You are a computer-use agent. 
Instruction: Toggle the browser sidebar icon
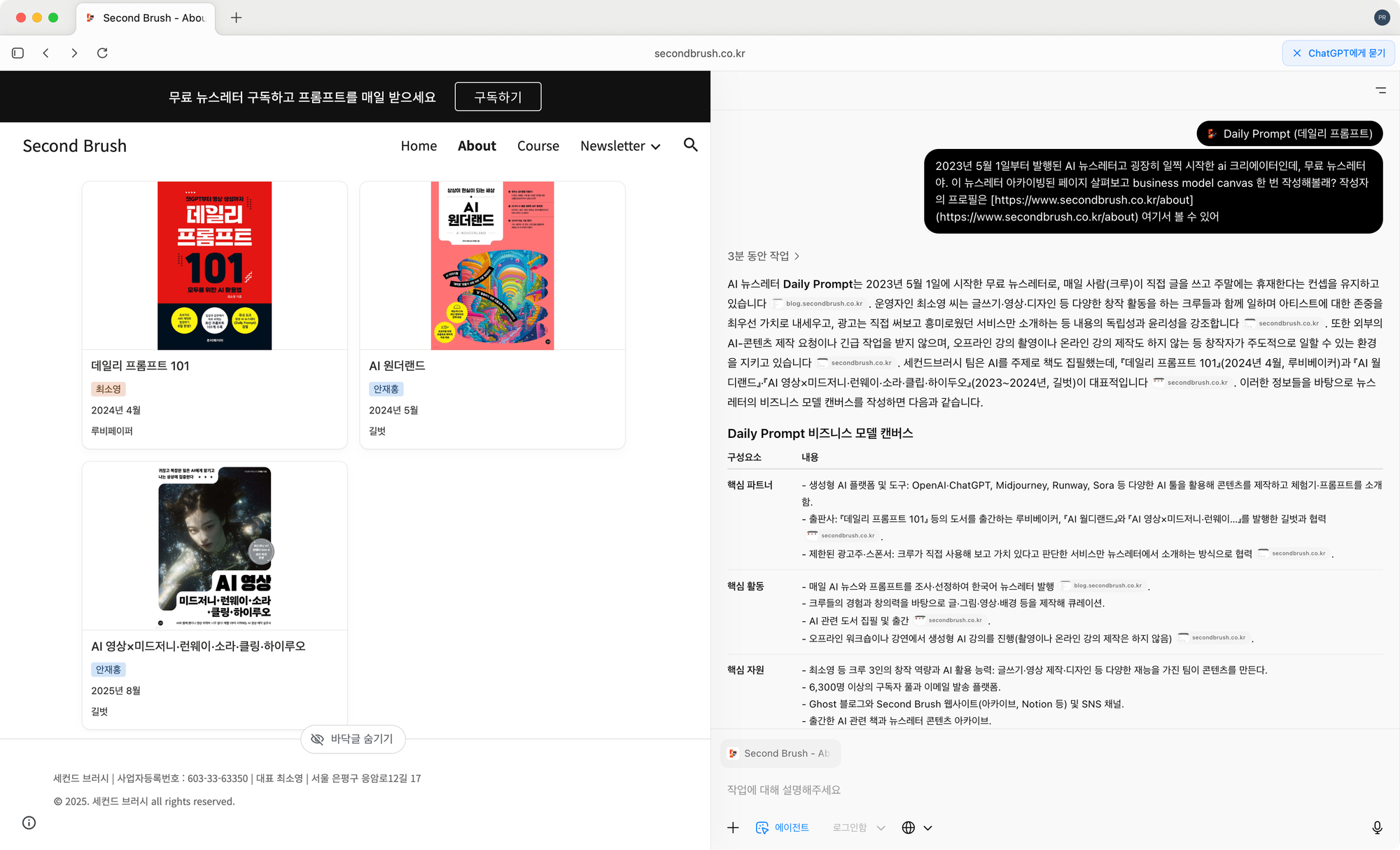(18, 53)
